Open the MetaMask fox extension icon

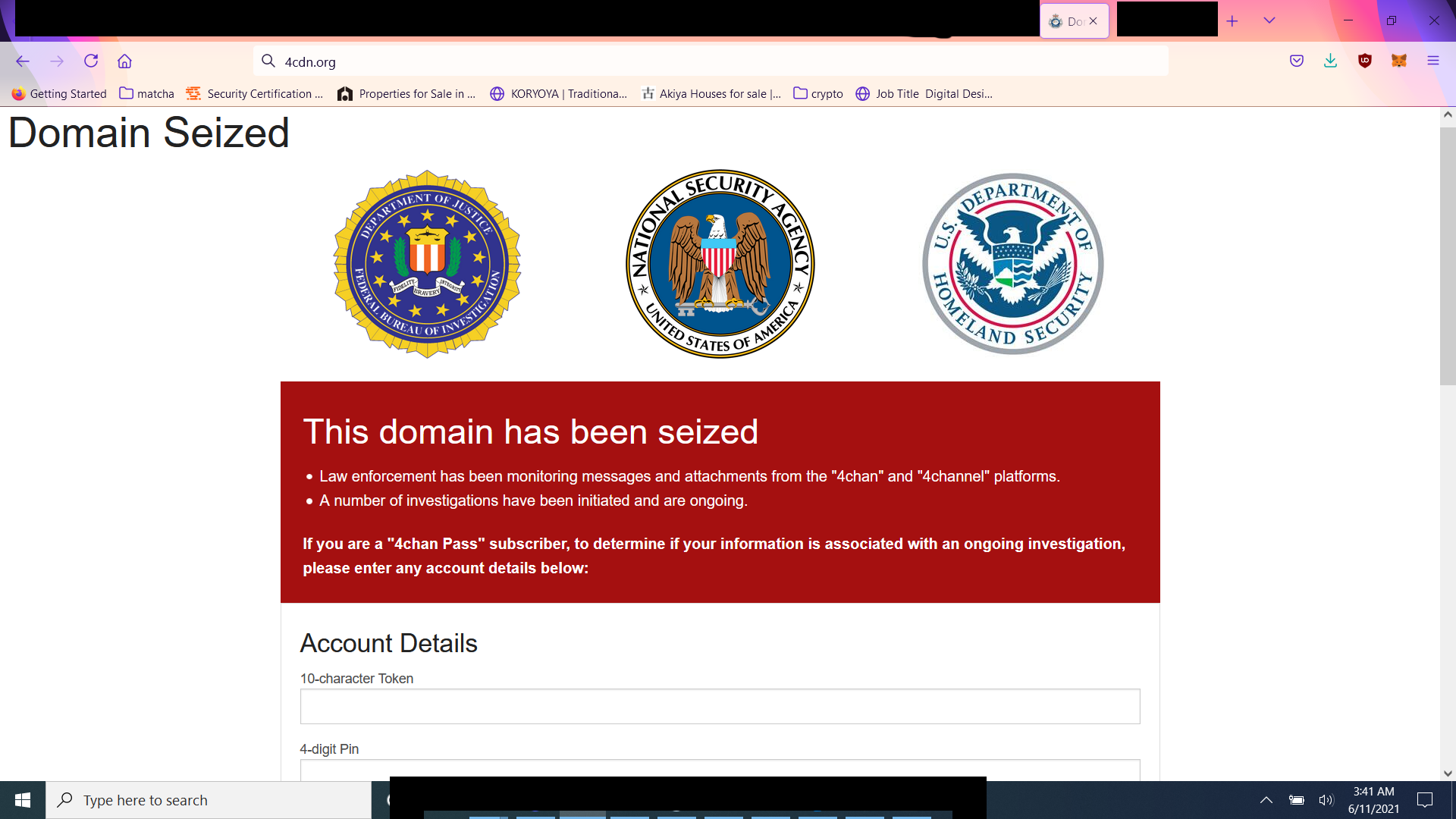click(1399, 61)
